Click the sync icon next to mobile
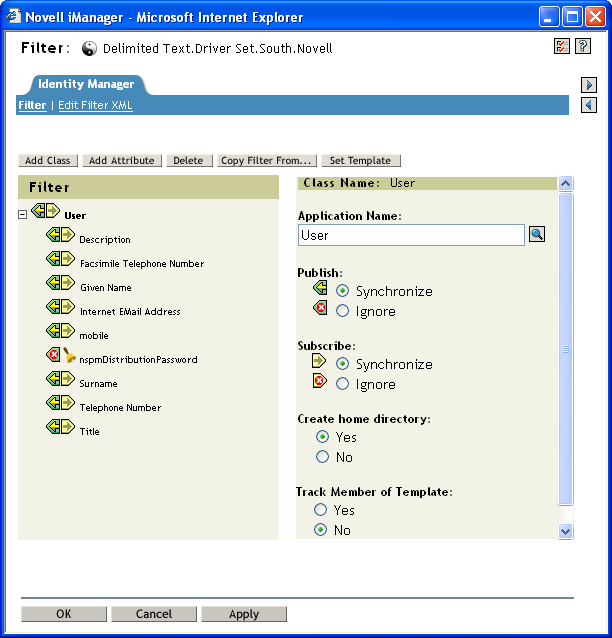This screenshot has width=612, height=638. [x=60, y=331]
